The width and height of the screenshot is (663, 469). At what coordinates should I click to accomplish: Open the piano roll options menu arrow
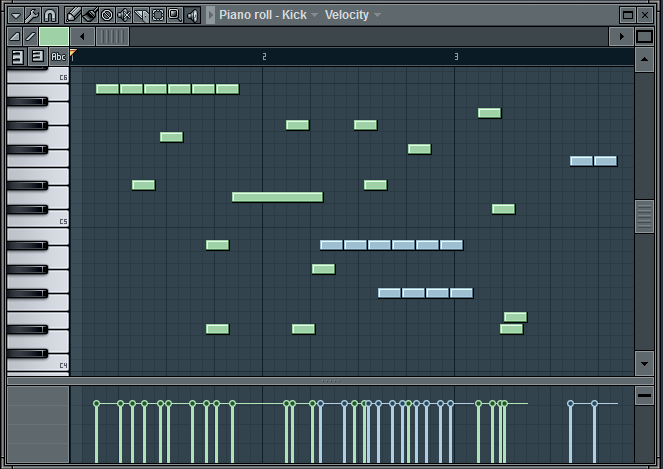[x=15, y=15]
